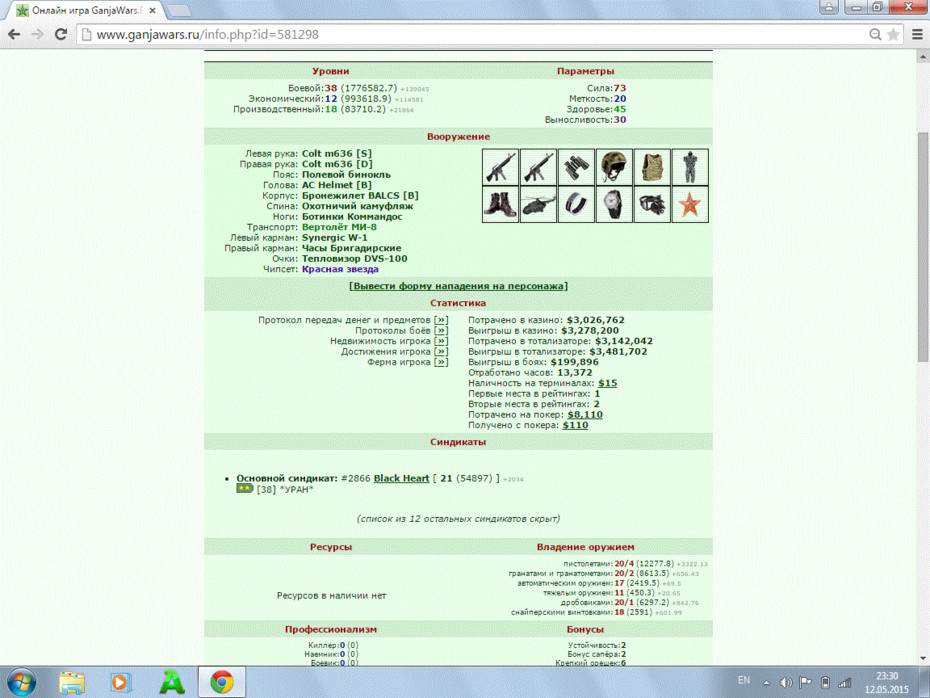930x698 pixels.
Task: Open Бронежилет BALCS [B] link
Action: (x=360, y=196)
